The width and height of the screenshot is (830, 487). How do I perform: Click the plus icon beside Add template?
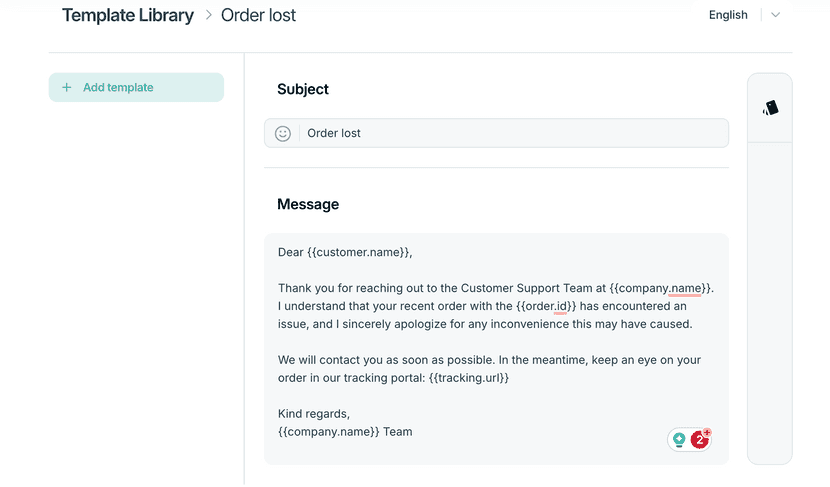point(67,87)
